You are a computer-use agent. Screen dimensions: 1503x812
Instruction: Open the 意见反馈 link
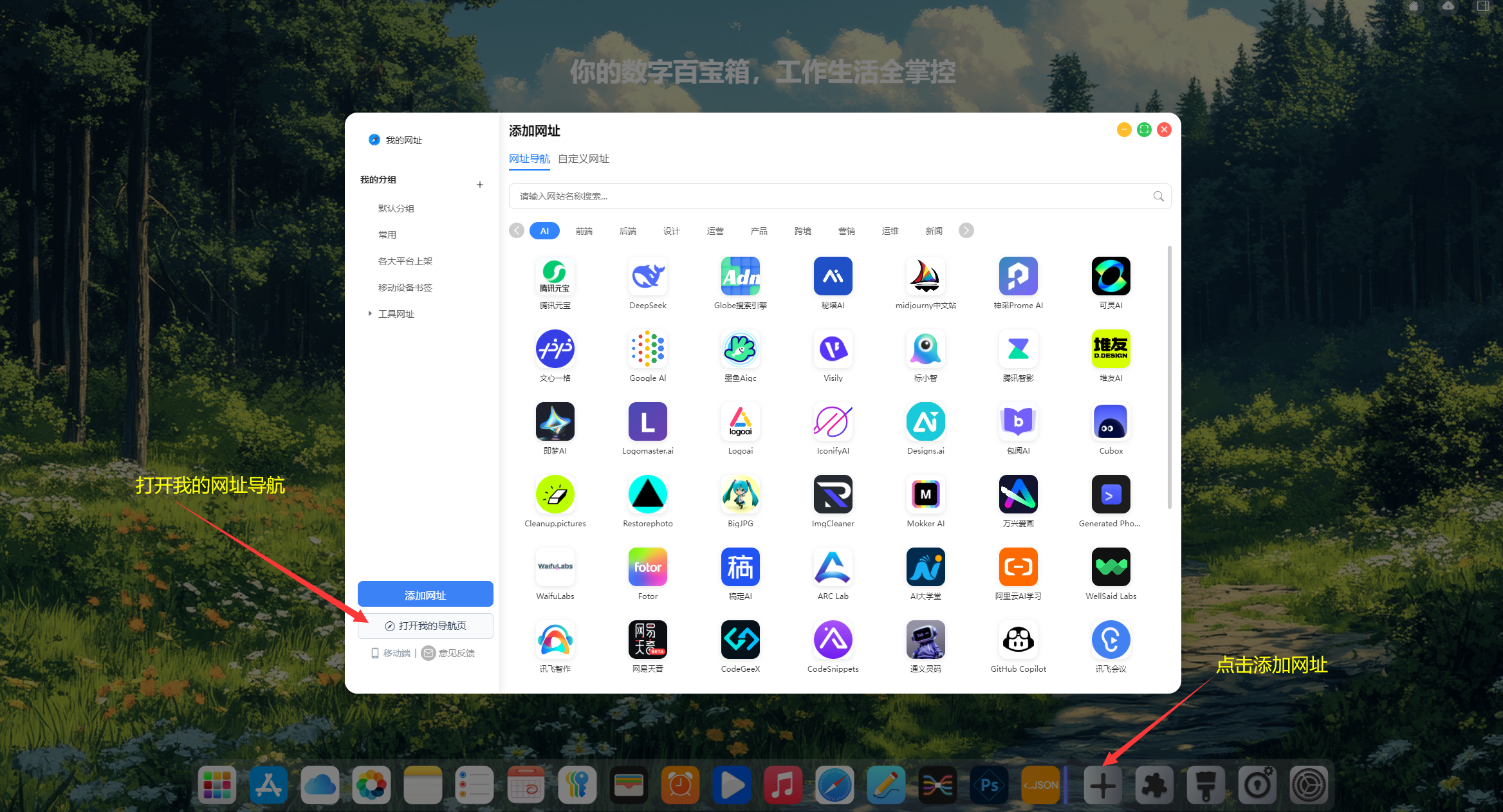click(x=448, y=653)
